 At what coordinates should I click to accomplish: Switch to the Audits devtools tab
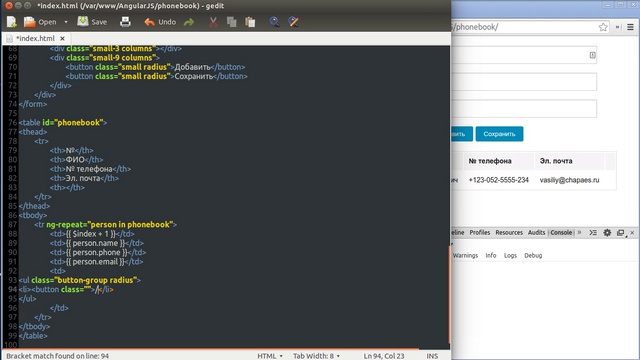pos(536,232)
